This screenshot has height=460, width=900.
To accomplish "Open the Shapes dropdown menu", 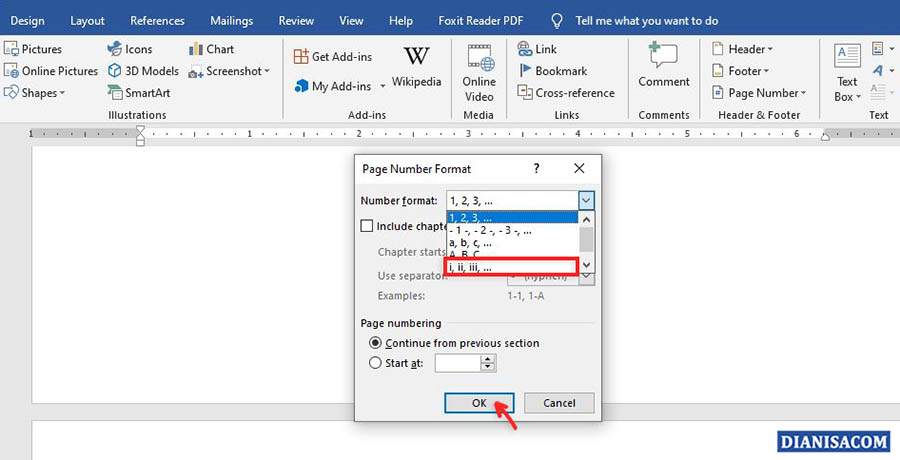I will 35,93.
